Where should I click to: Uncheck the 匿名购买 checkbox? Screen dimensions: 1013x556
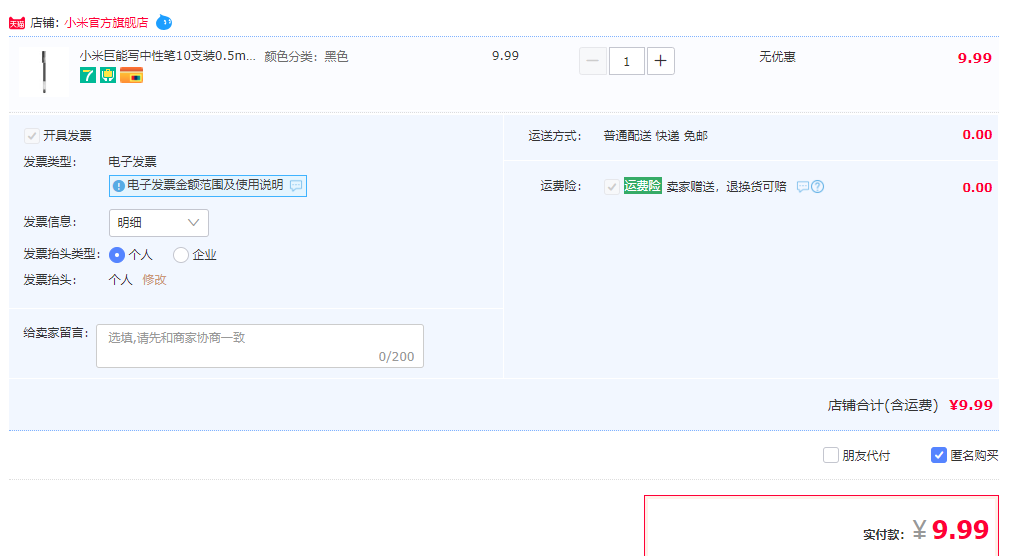pos(939,455)
